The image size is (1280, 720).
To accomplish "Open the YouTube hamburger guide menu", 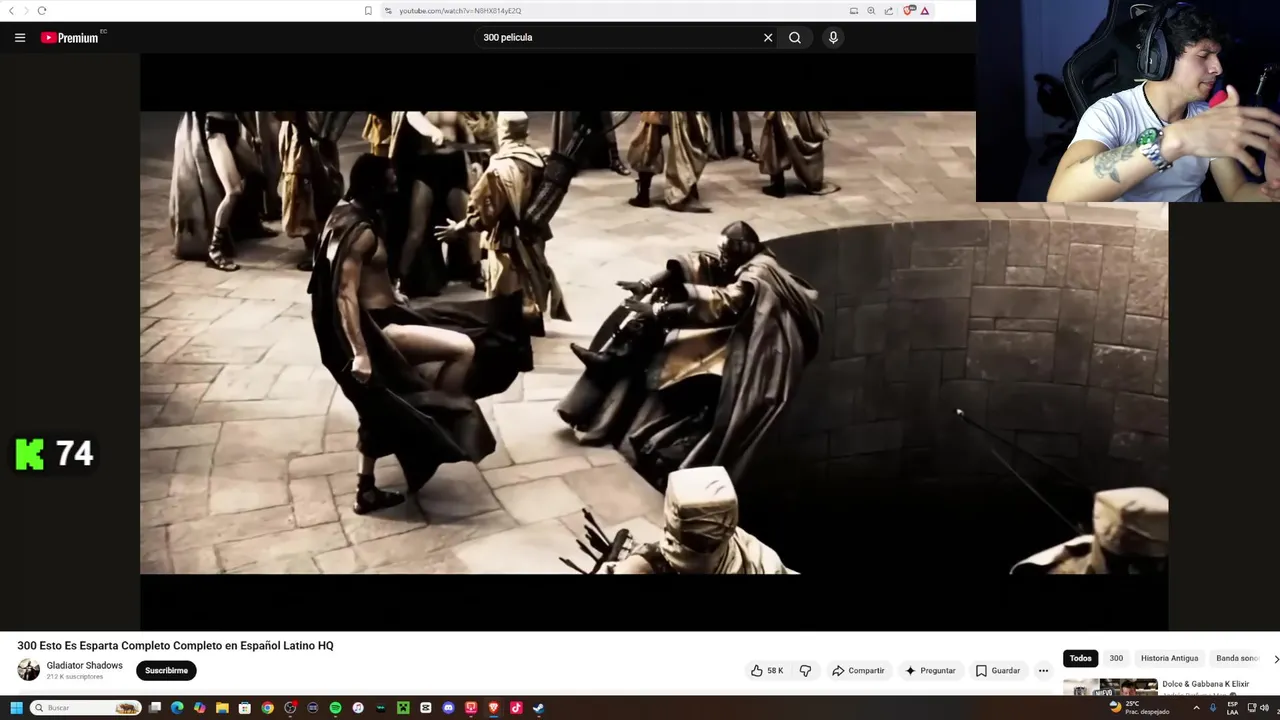I will click(x=19, y=38).
